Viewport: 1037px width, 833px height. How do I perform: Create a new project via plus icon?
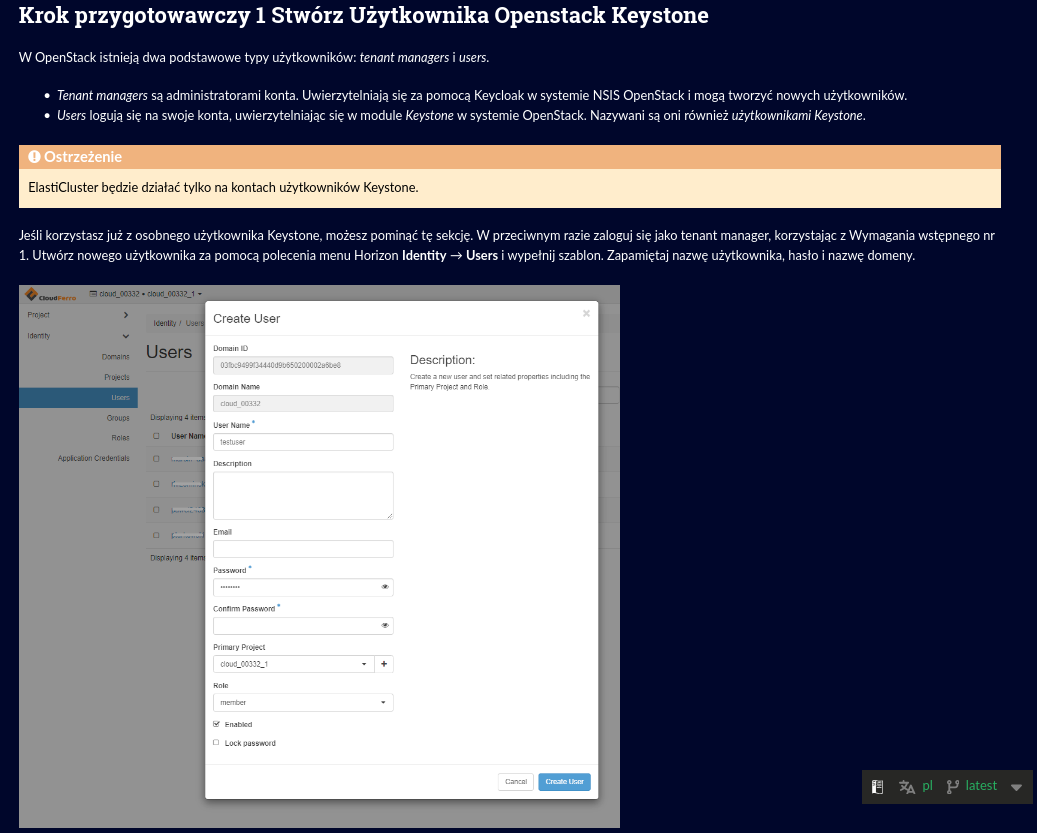point(384,664)
